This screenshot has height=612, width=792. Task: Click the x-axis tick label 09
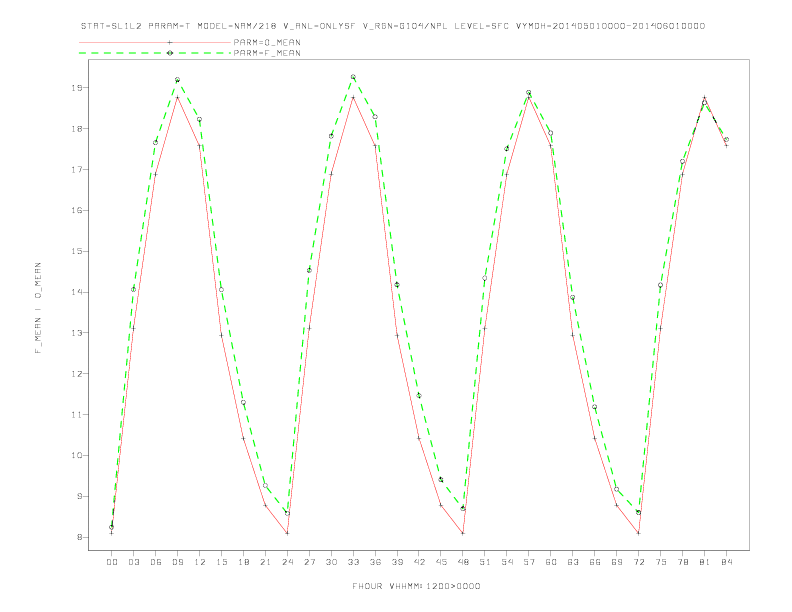(177, 562)
